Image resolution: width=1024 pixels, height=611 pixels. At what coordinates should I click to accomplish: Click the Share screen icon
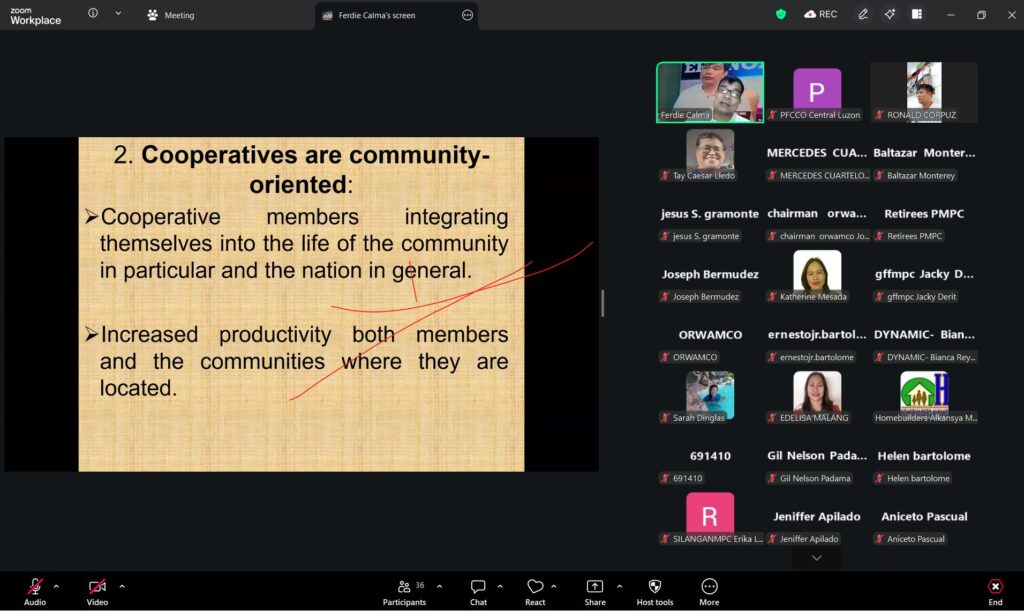pos(595,587)
